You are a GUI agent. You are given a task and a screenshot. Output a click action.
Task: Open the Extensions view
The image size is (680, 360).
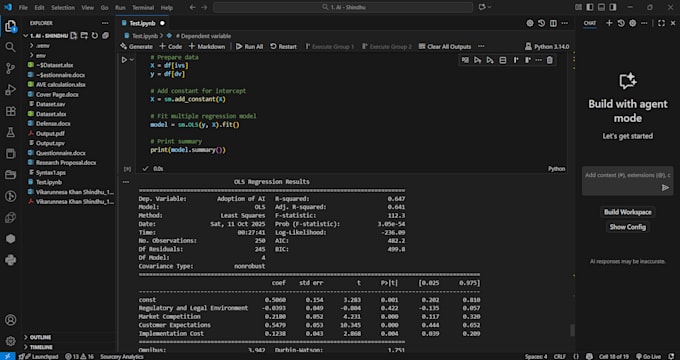tap(10, 111)
